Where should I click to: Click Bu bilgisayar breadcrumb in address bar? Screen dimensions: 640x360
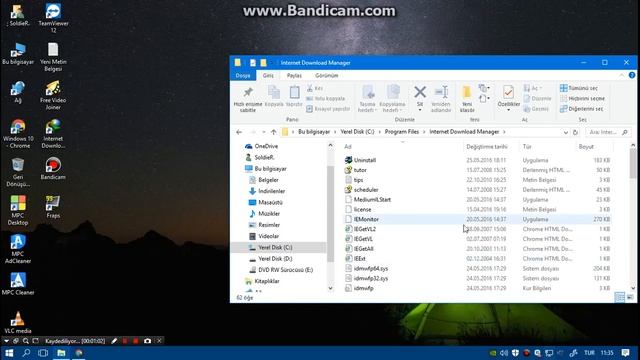(x=314, y=132)
